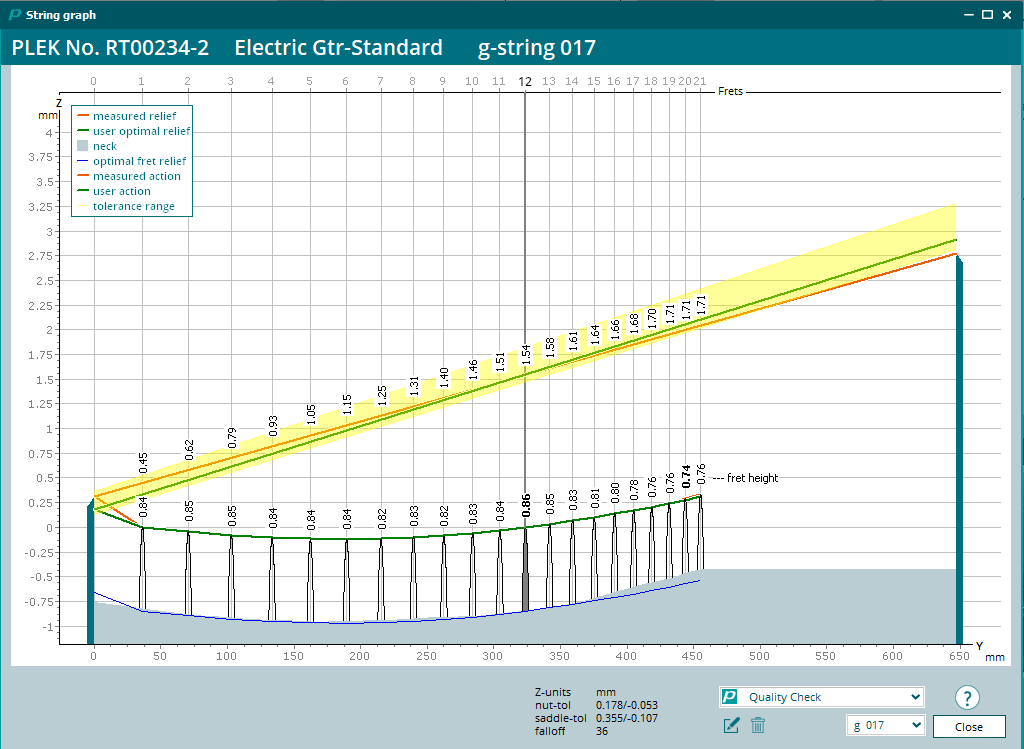Click 'user optimal relief' legend entry
1024x749 pixels.
point(142,131)
